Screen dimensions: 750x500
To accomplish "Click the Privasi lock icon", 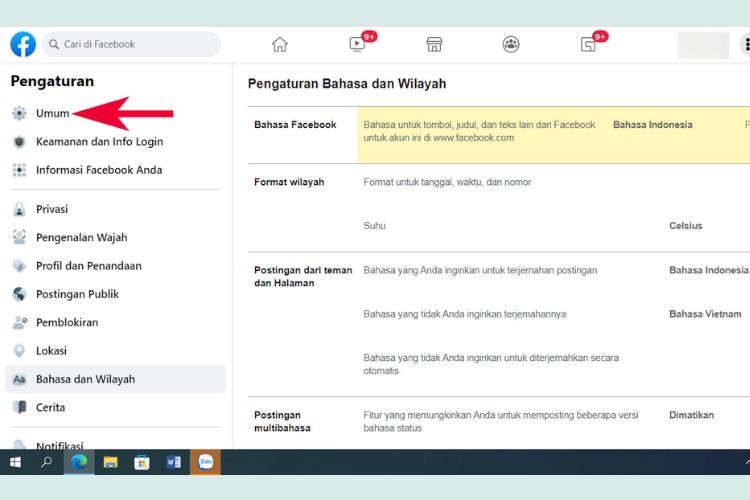I will coord(19,209).
